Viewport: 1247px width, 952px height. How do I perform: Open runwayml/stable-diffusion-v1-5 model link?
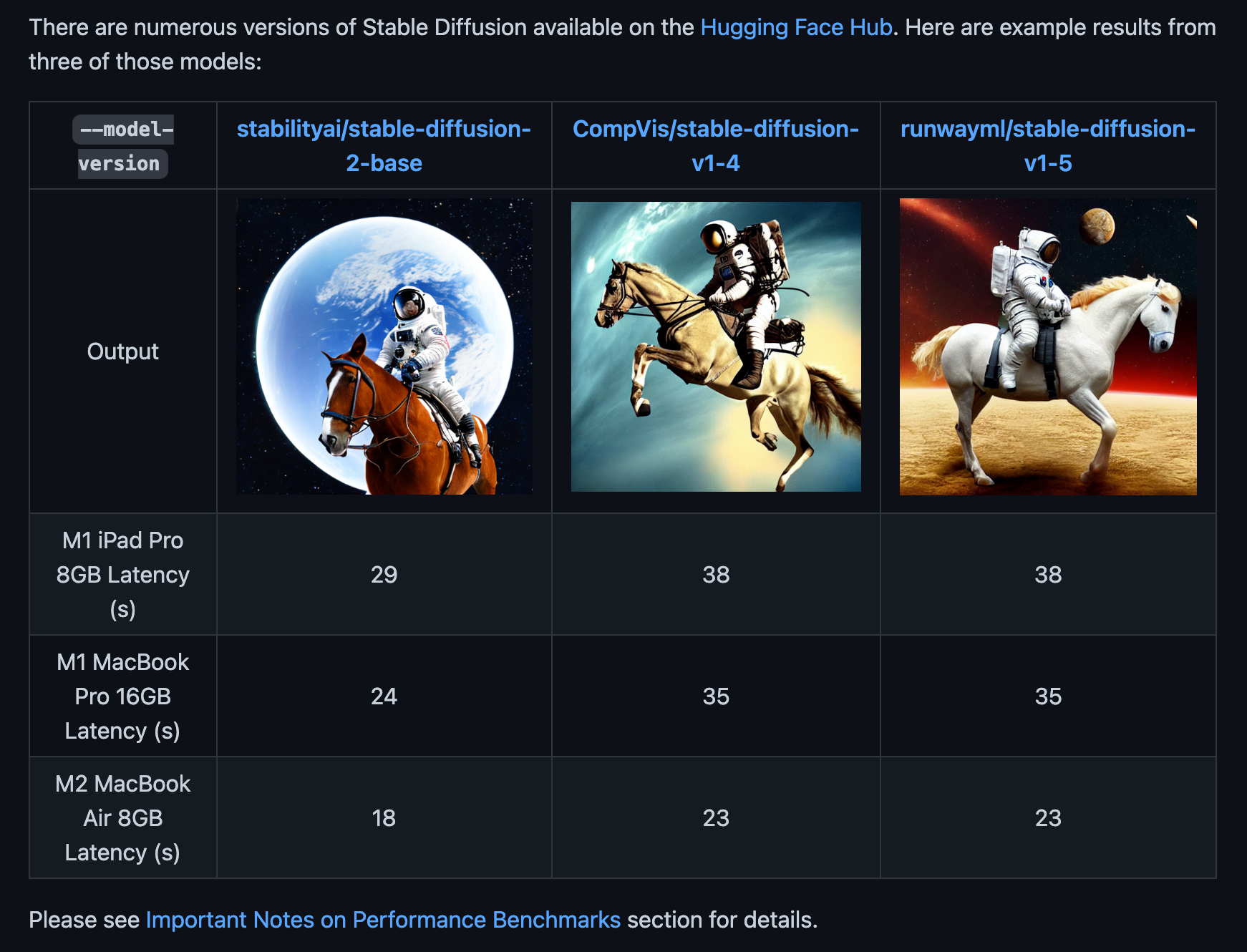[x=1048, y=146]
